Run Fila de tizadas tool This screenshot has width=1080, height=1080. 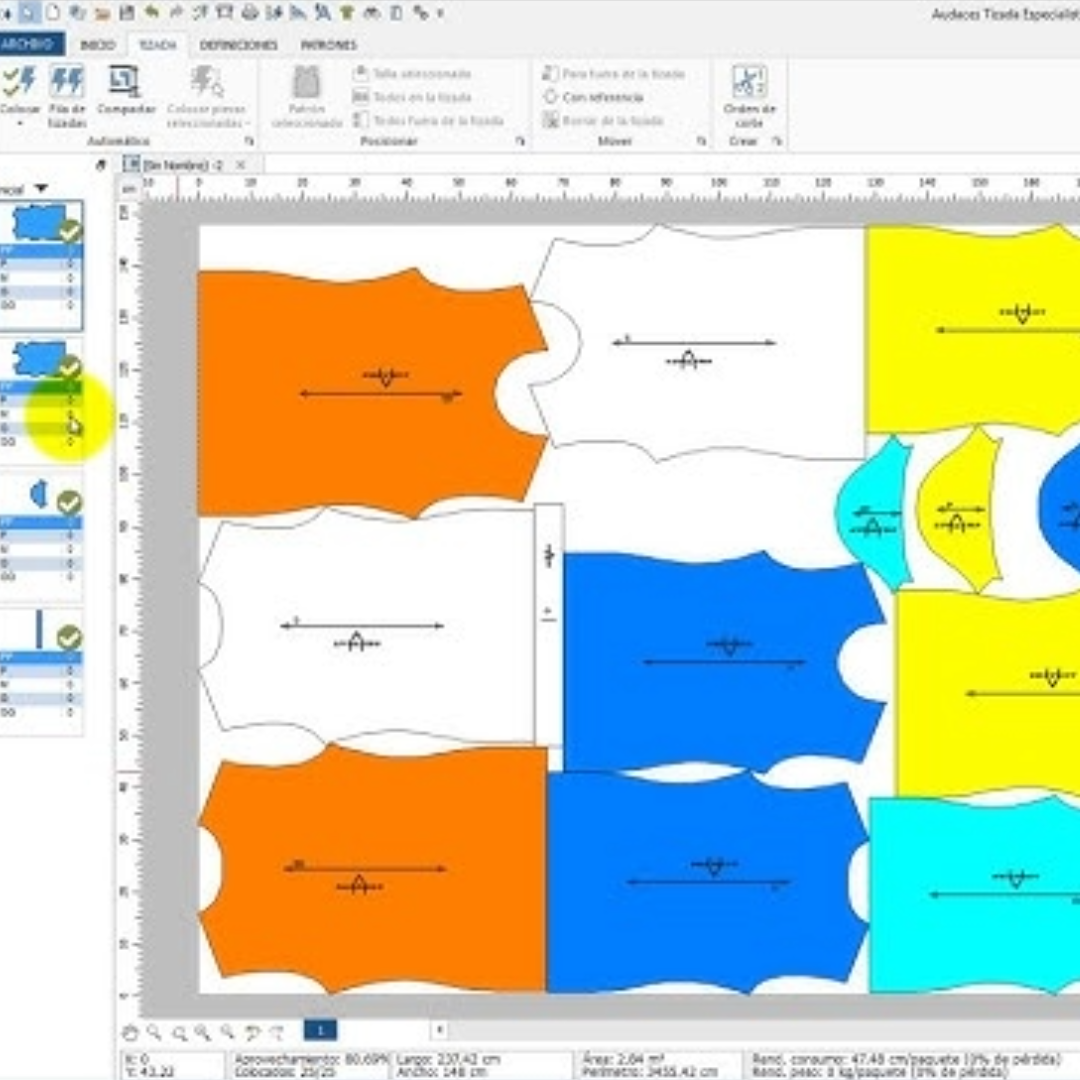pos(67,81)
